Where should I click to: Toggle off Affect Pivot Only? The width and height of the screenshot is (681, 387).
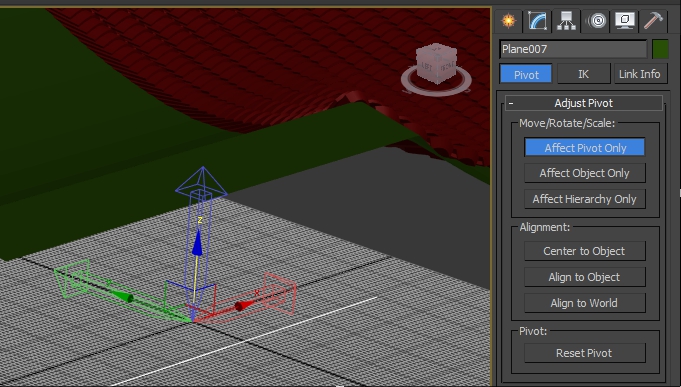tap(585, 148)
